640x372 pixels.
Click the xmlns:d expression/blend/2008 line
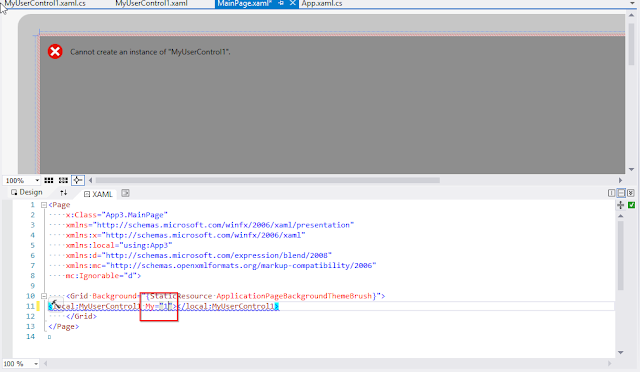click(198, 256)
